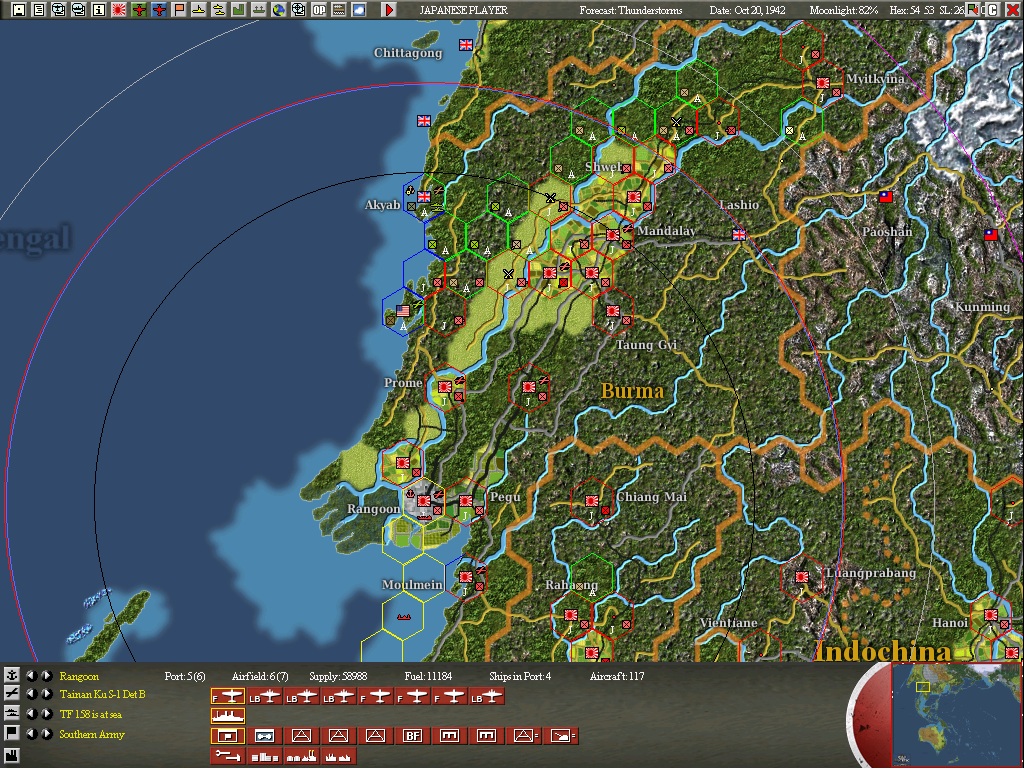Open the Southern Army unit link

coord(92,735)
